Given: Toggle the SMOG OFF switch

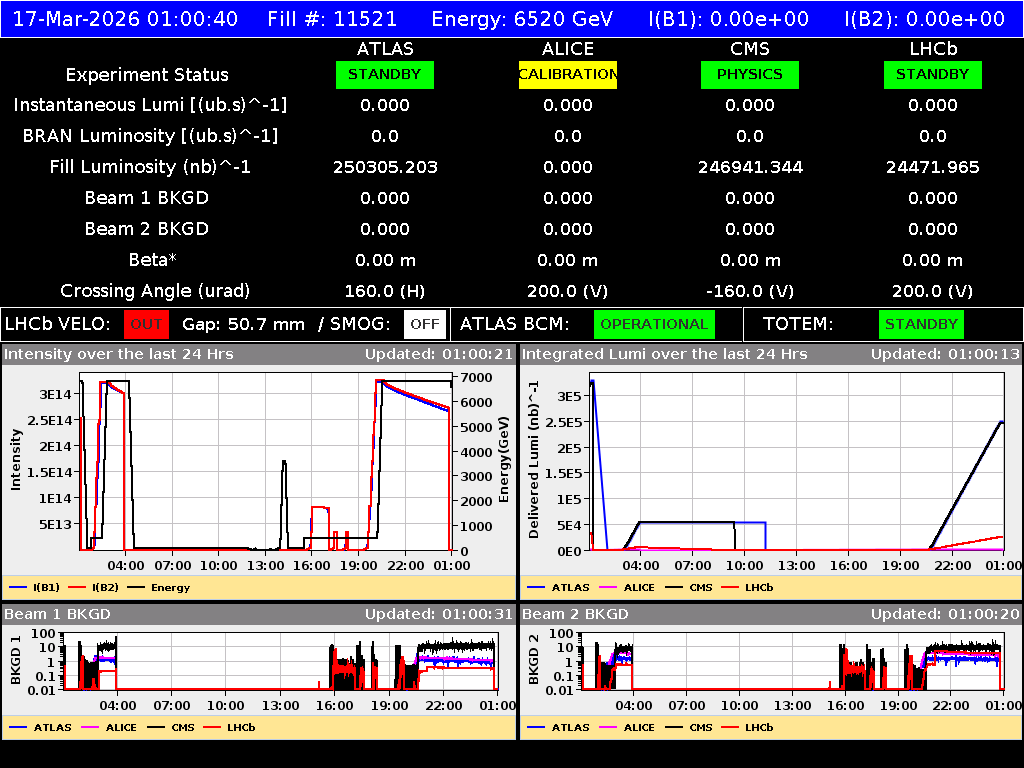Looking at the screenshot, I should coord(426,324).
